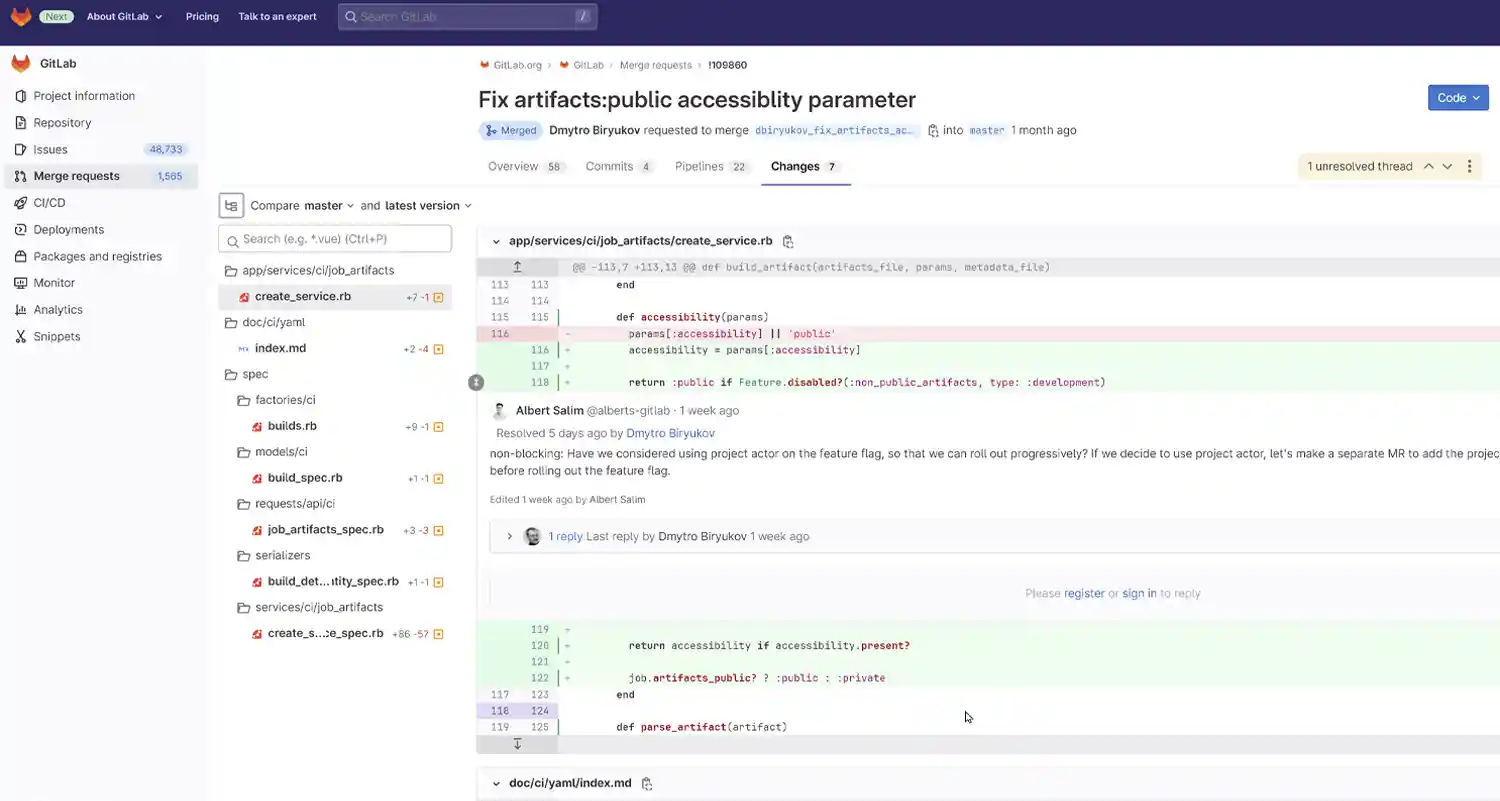Image resolution: width=1500 pixels, height=801 pixels.
Task: Click the file search input field
Action: tap(335, 239)
